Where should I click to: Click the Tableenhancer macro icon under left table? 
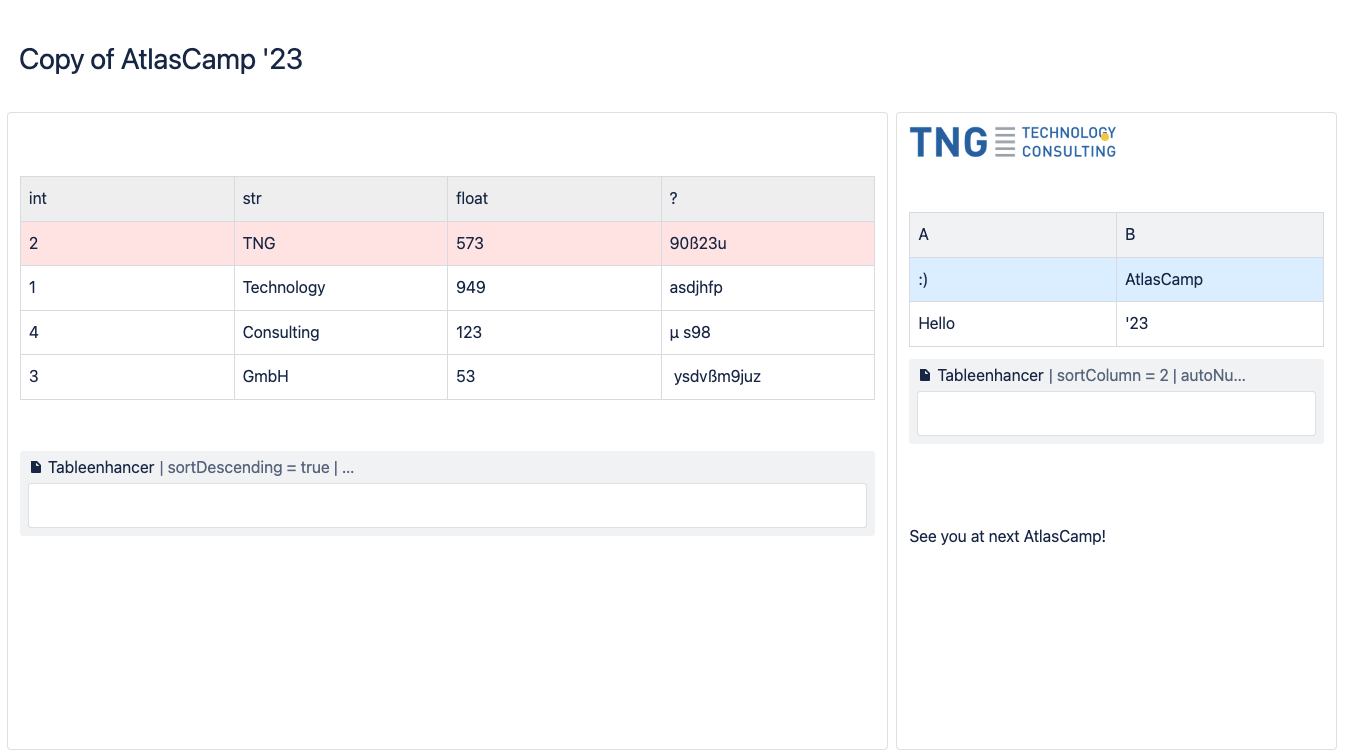click(x=36, y=467)
